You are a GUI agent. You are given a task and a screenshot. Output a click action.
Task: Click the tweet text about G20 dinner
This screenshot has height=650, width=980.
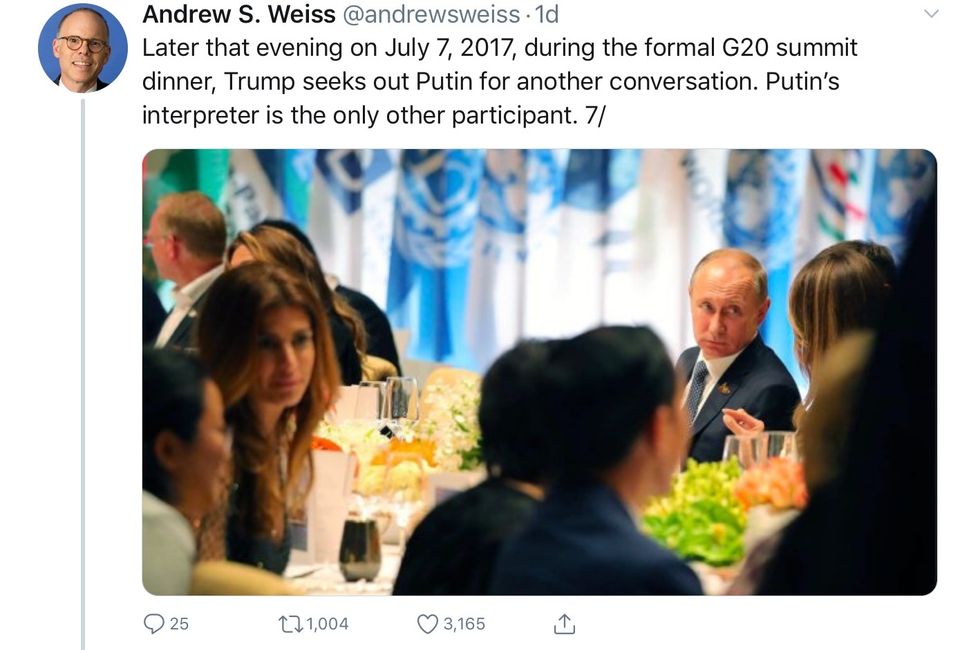pyautogui.click(x=499, y=81)
